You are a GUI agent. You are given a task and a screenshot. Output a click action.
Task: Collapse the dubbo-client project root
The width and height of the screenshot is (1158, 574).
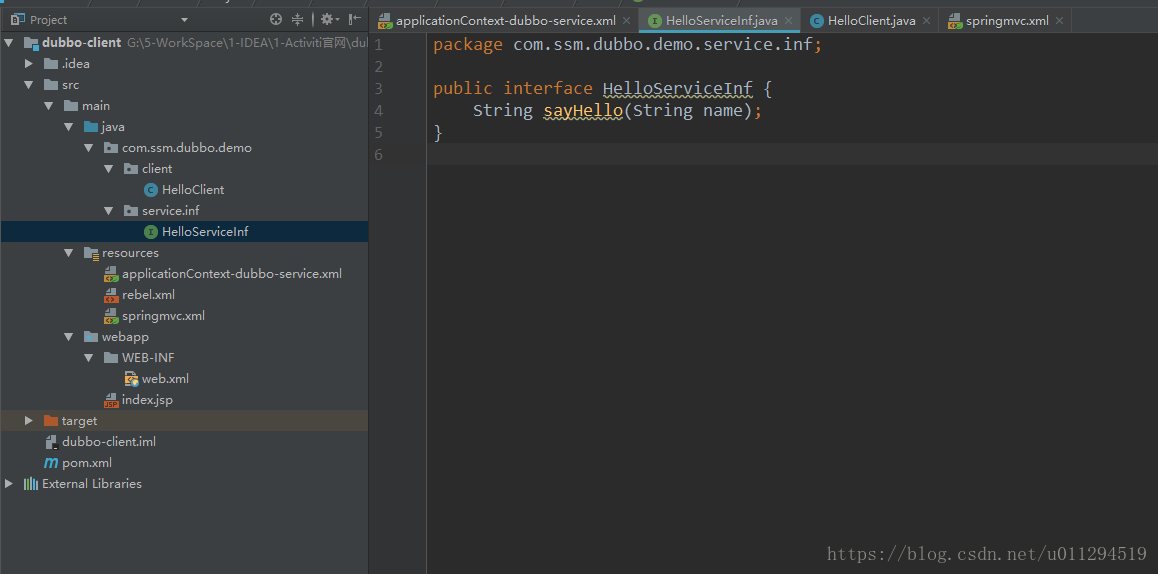(x=9, y=43)
